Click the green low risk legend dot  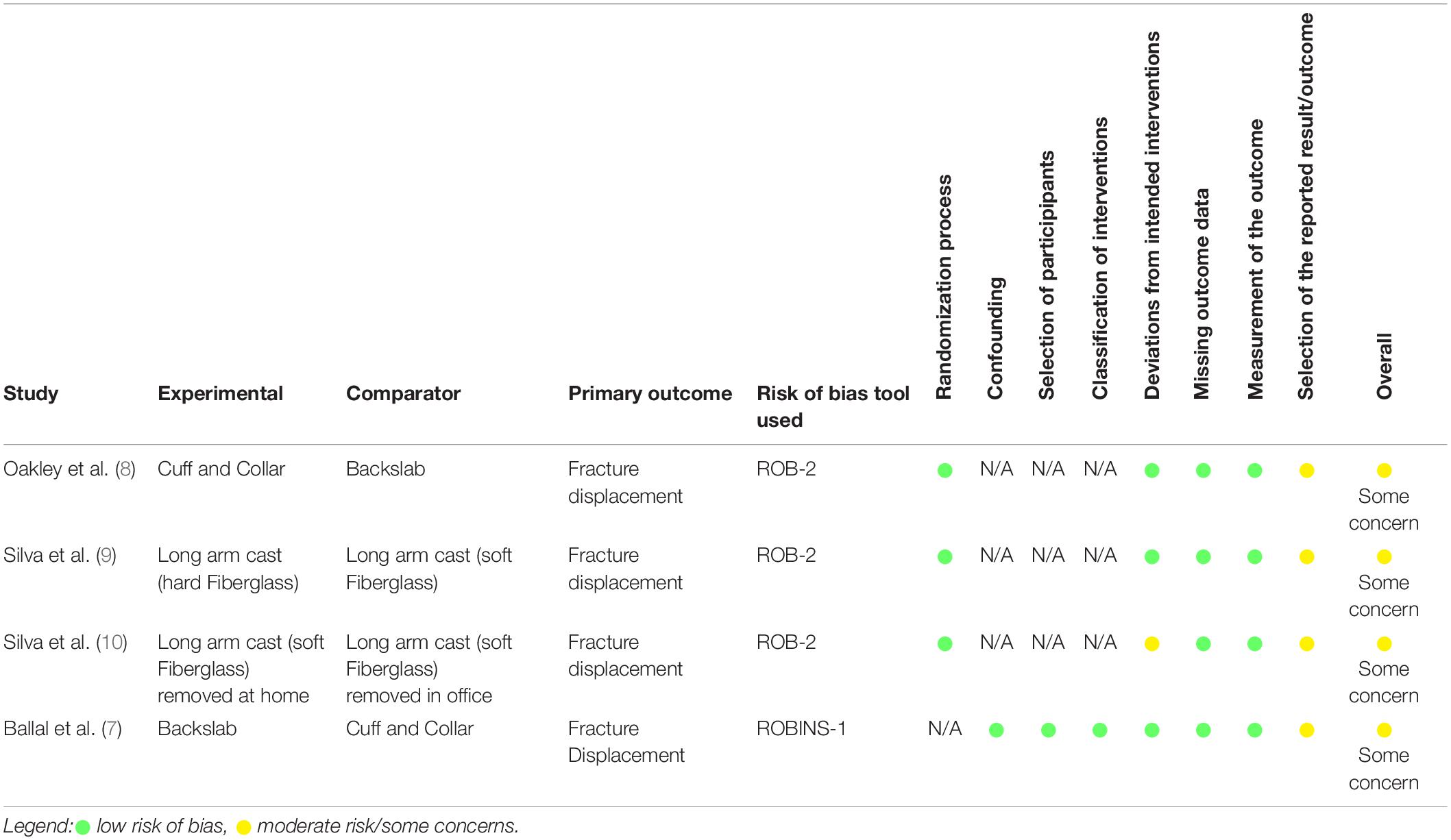[83, 828]
